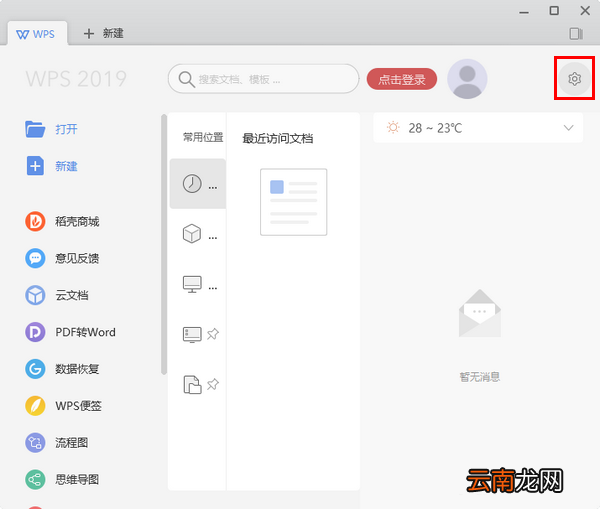Screen dimensions: 600x509
Task: Expand the weather panel chevron
Action: [x=569, y=127]
